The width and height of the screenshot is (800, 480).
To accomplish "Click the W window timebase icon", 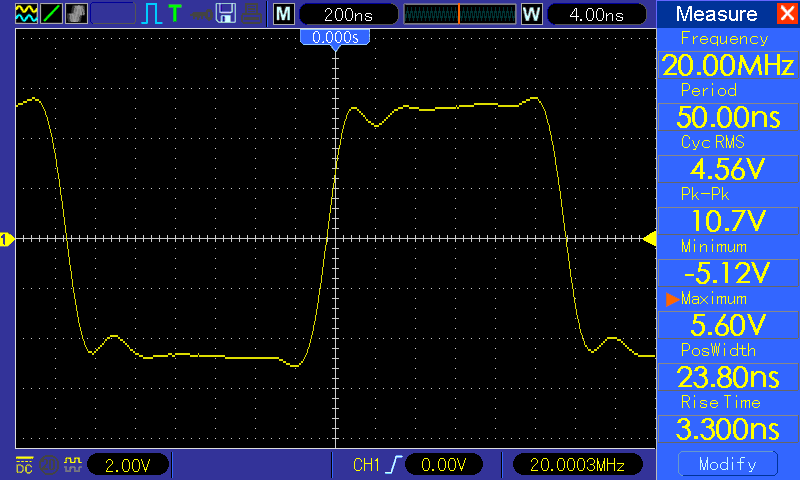I will pyautogui.click(x=531, y=14).
